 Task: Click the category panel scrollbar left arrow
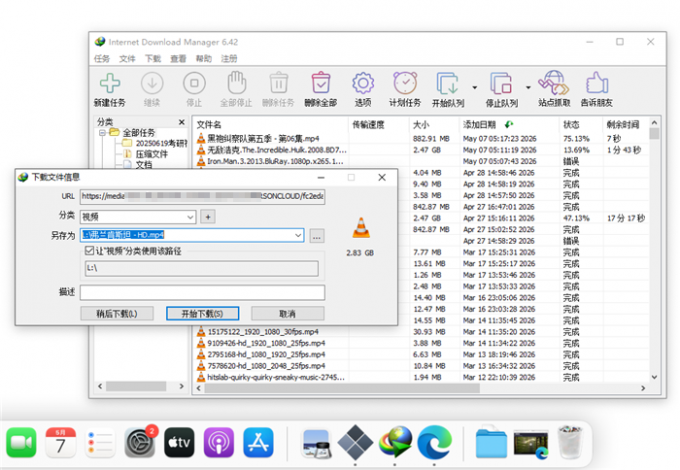(x=100, y=386)
